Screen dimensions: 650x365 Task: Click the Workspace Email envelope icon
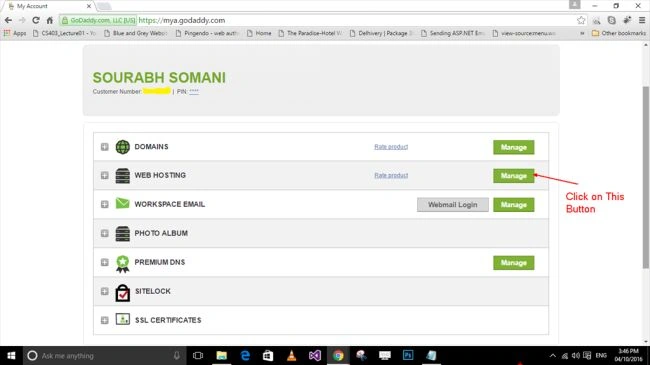tap(122, 204)
